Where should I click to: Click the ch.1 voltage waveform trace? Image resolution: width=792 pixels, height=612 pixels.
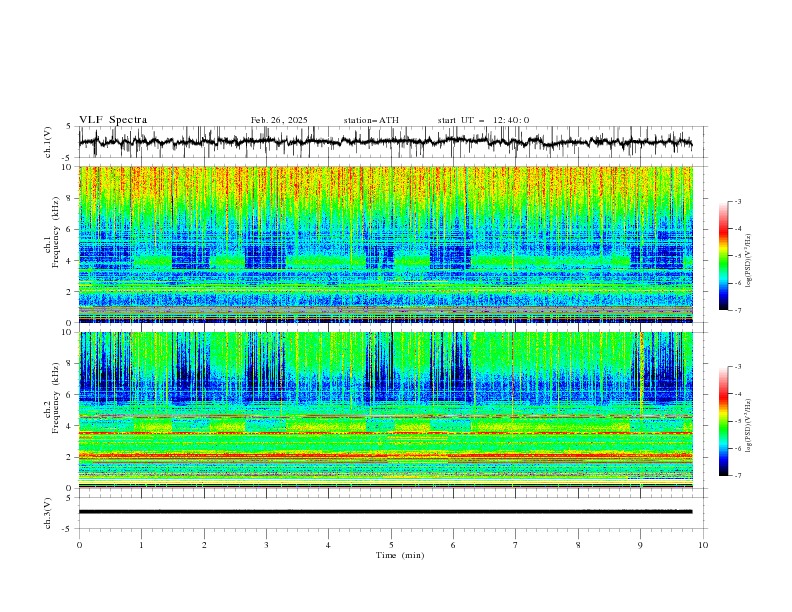(x=385, y=142)
